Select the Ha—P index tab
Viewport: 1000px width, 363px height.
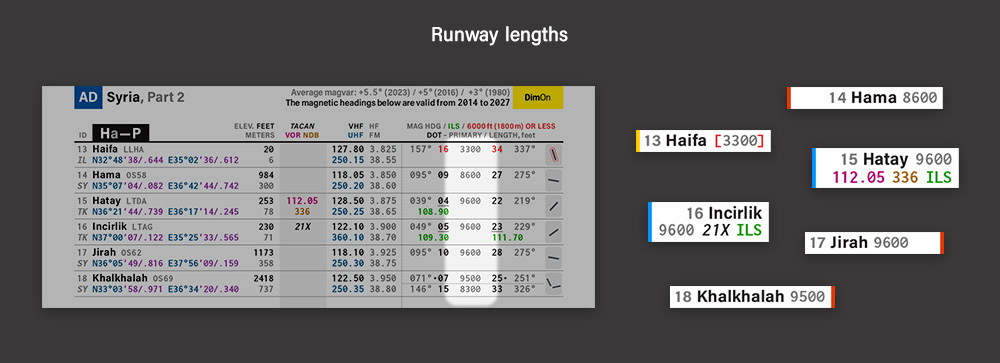[121, 133]
